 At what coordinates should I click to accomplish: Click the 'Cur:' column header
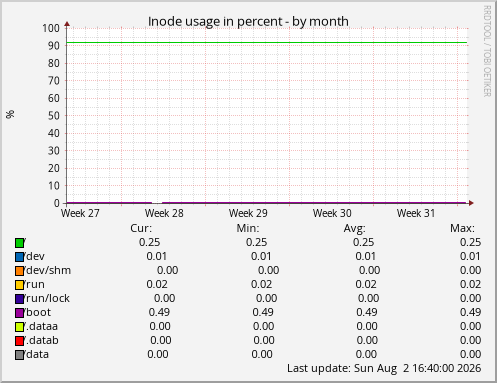point(141,228)
